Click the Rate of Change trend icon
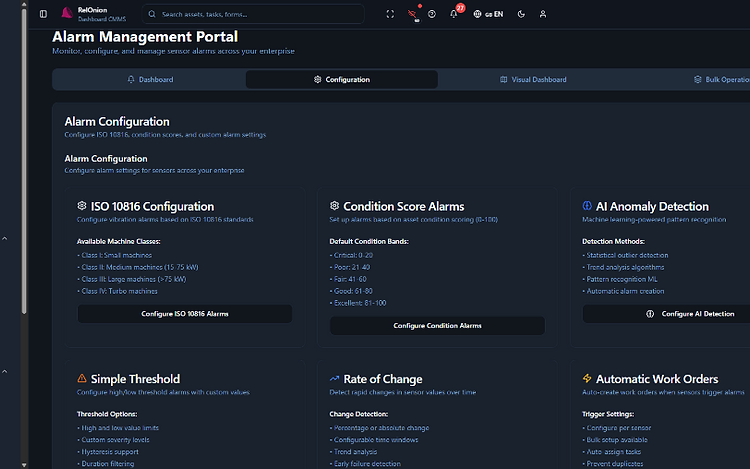This screenshot has height=469, width=750. [334, 378]
